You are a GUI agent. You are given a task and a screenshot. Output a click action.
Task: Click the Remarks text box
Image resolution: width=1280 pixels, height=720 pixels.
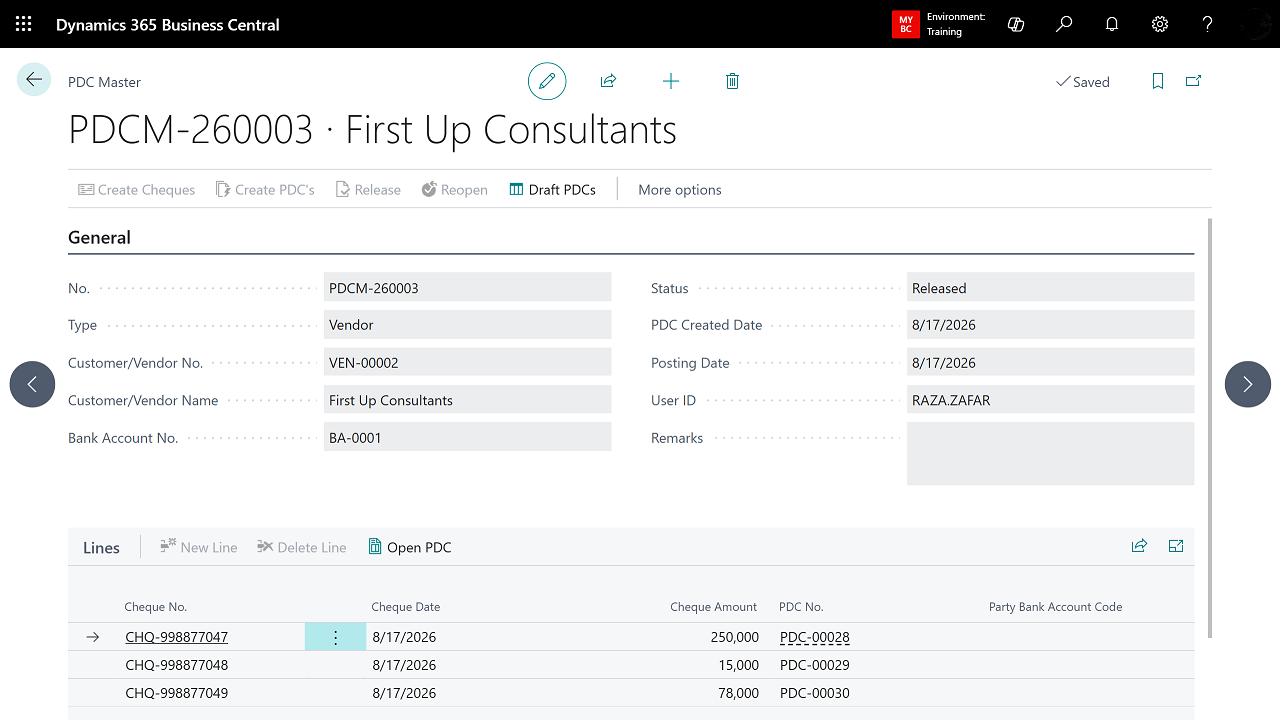click(x=1050, y=454)
